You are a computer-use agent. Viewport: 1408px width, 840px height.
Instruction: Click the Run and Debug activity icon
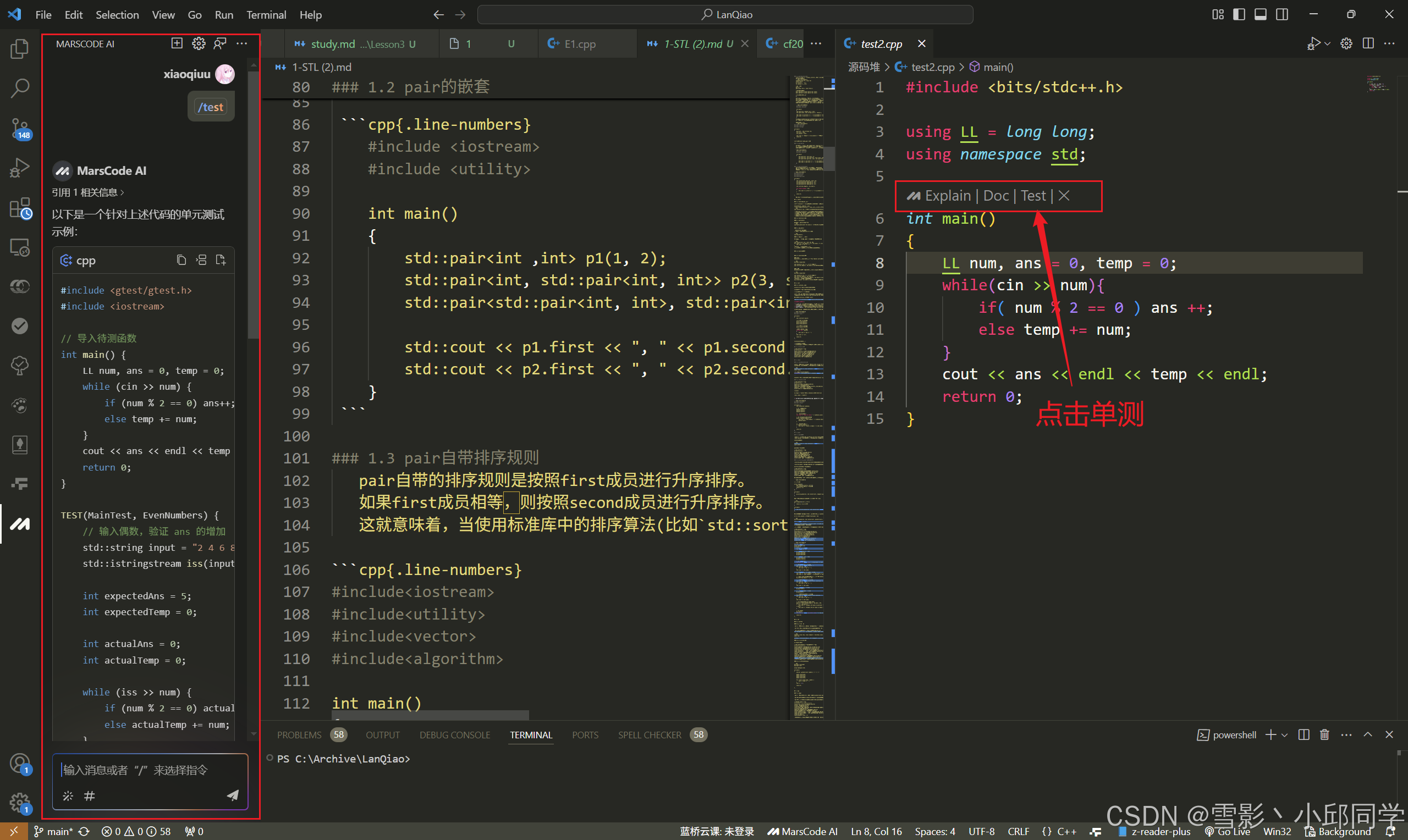coord(20,168)
